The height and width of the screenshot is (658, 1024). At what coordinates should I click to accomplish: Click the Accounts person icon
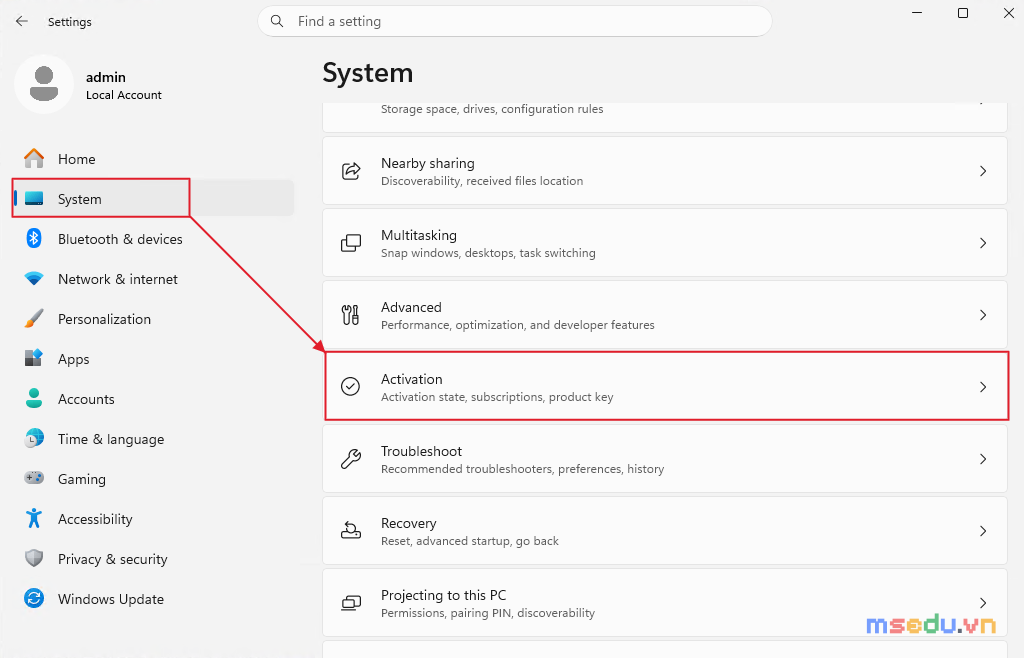pyautogui.click(x=34, y=398)
